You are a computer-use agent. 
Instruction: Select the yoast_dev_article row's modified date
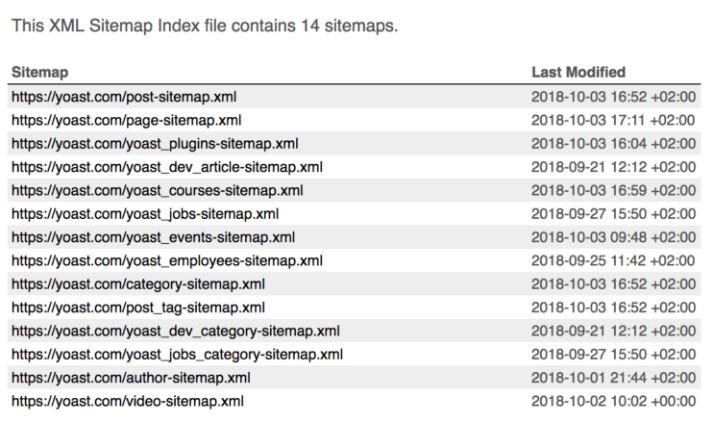(613, 167)
